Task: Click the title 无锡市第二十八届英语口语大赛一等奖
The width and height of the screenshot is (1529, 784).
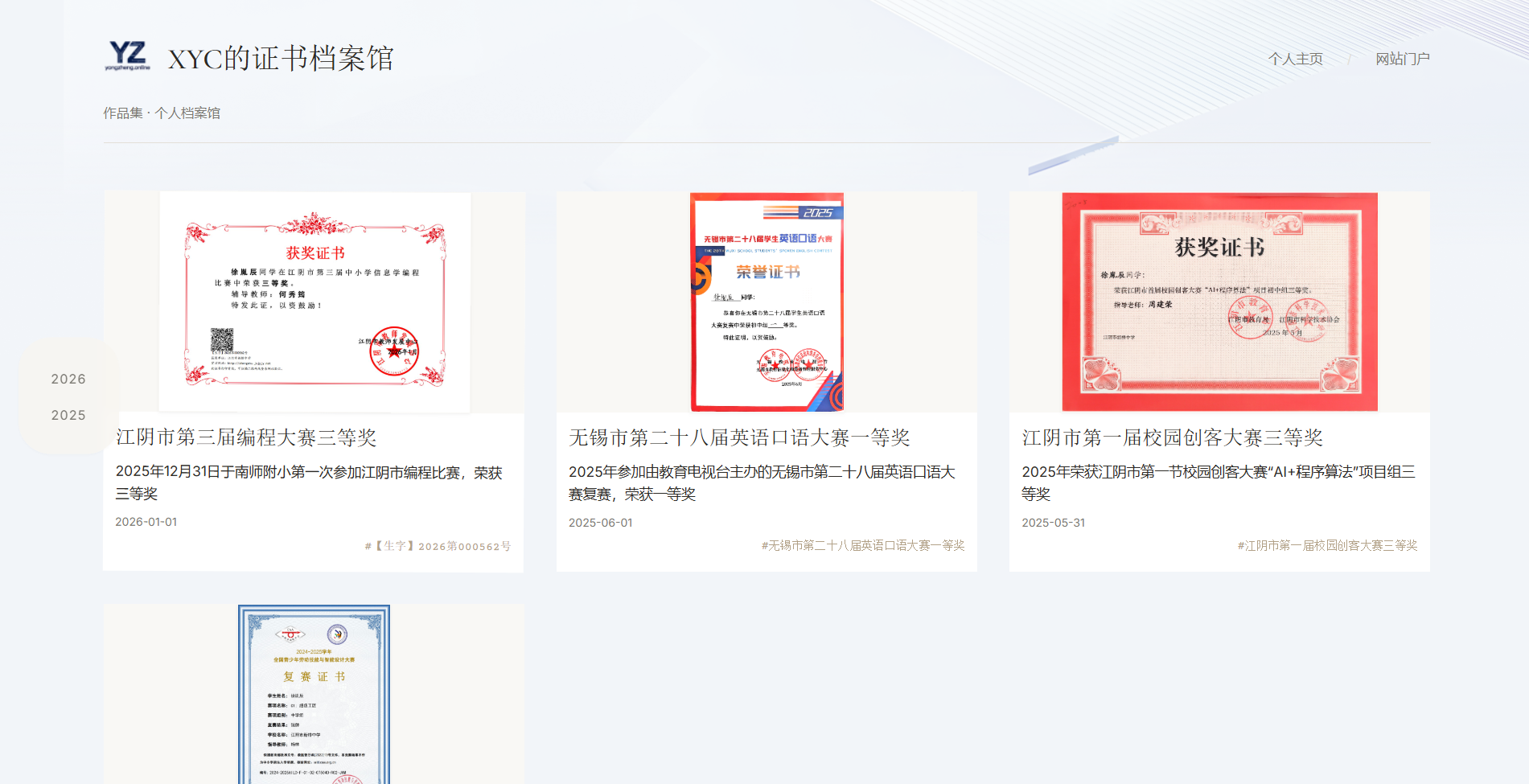Action: 739,437
